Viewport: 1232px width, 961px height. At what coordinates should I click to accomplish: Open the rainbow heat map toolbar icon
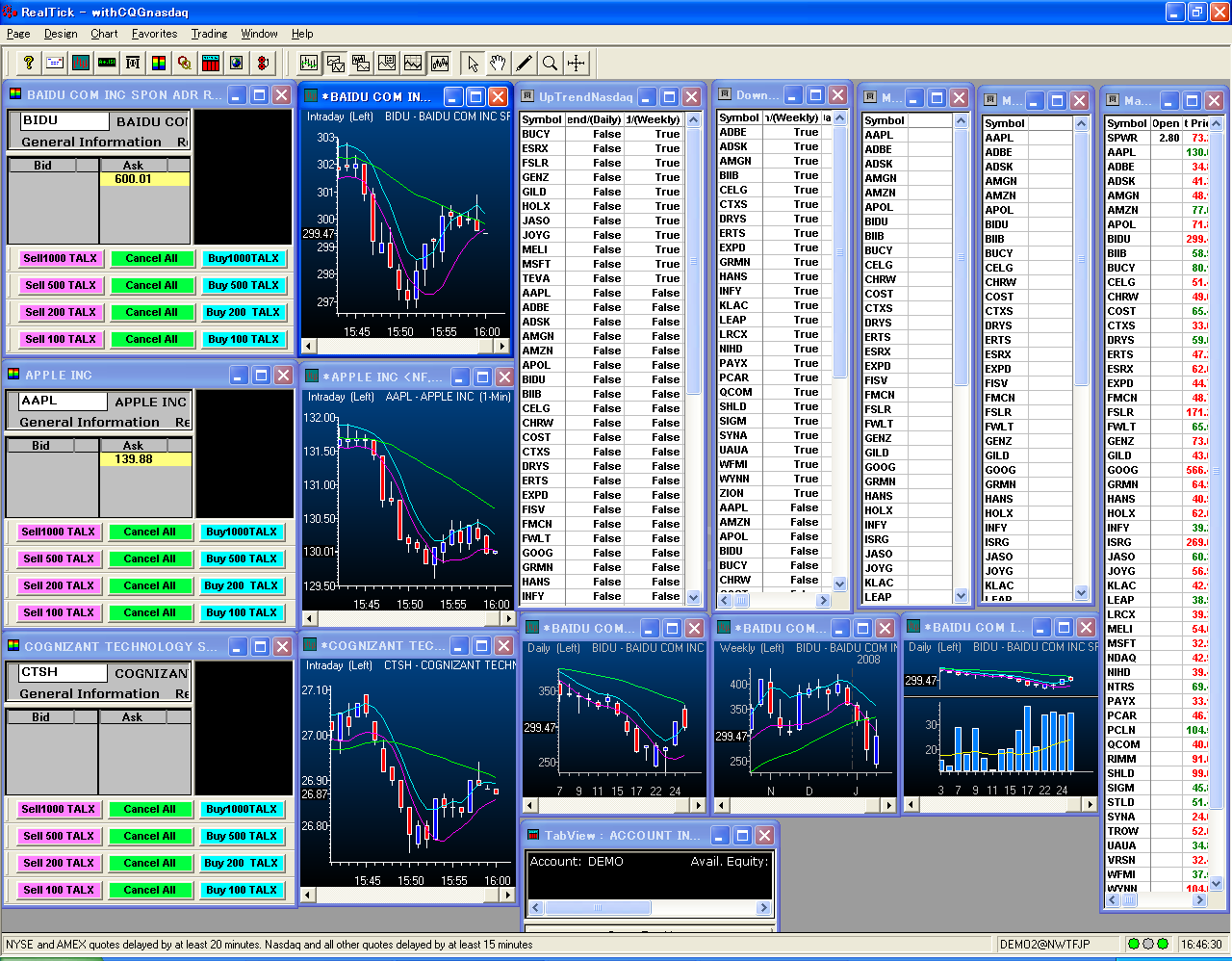(159, 63)
